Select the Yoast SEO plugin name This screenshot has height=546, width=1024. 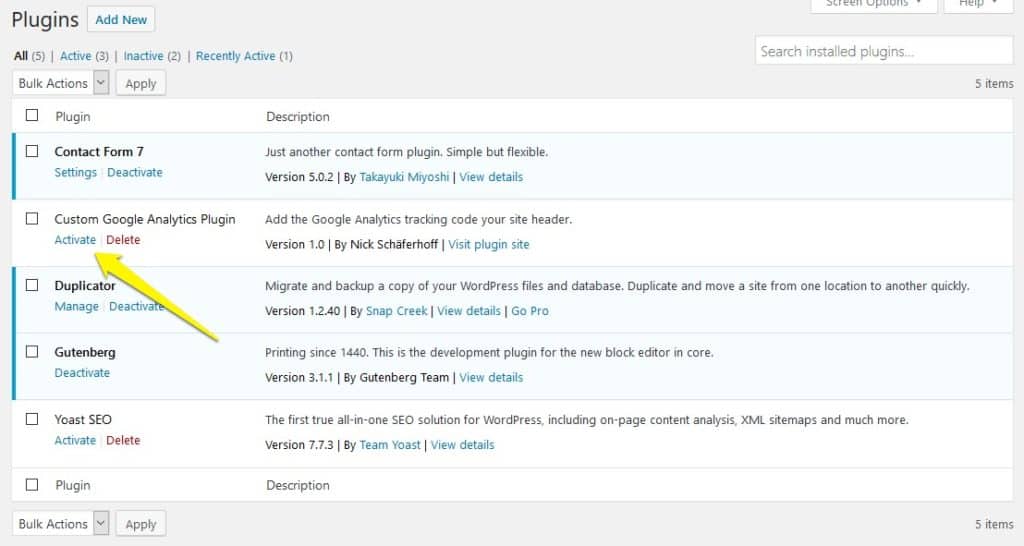pos(83,419)
